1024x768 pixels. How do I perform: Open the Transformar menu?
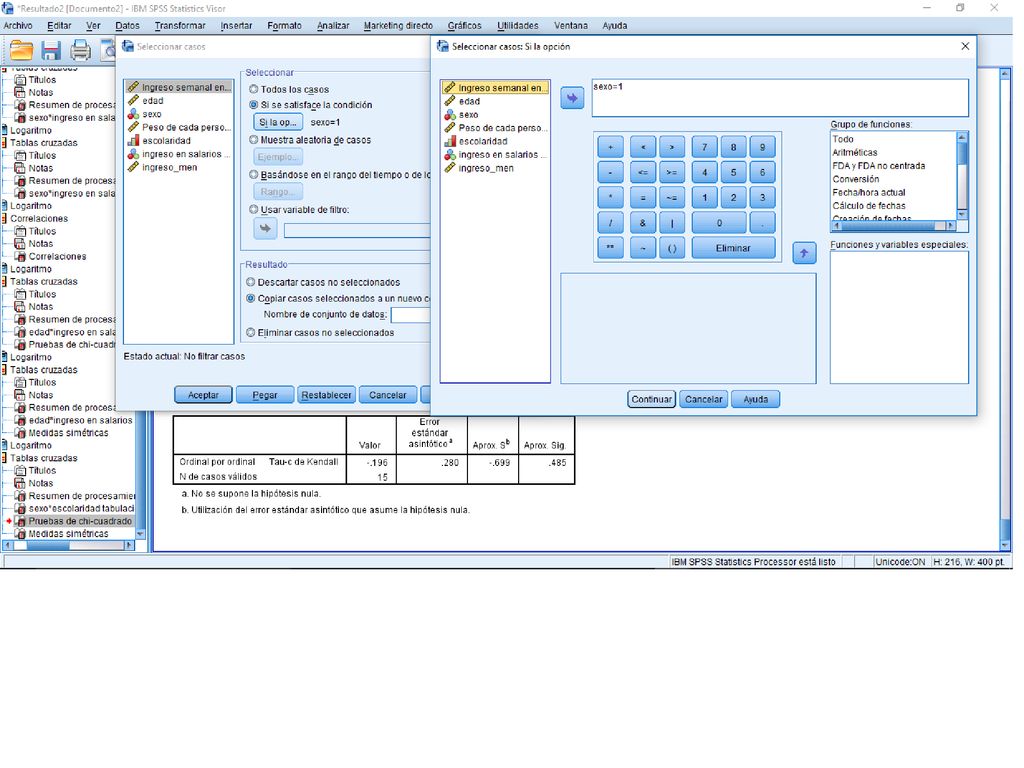(180, 25)
